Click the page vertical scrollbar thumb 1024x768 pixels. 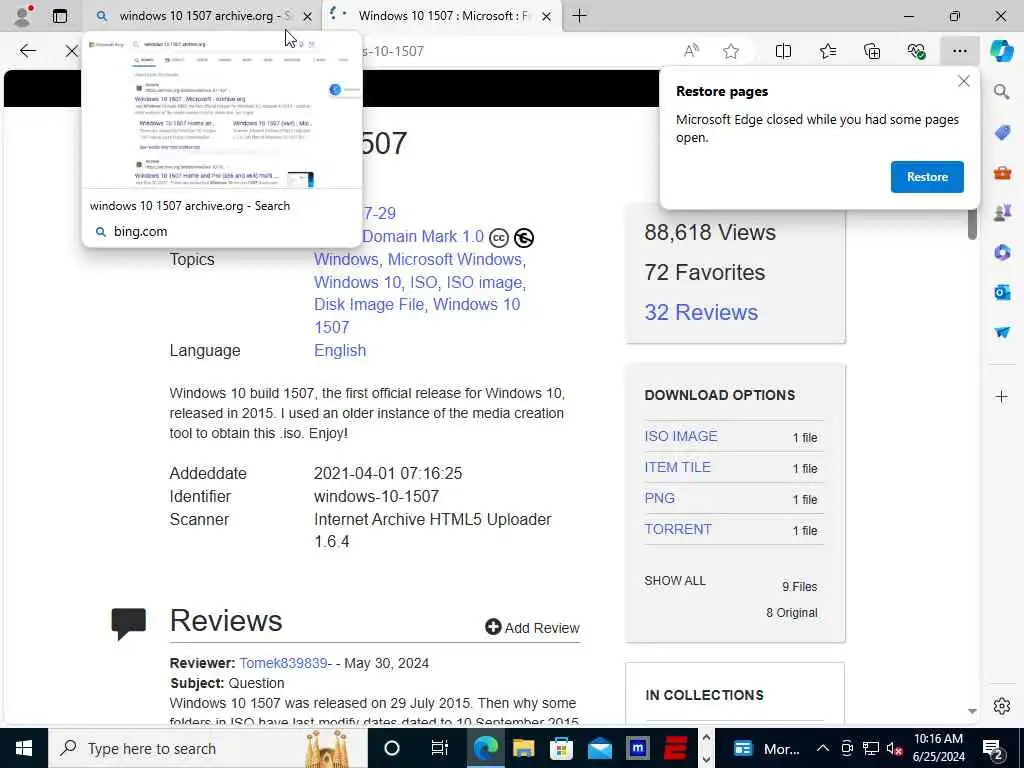(x=972, y=222)
